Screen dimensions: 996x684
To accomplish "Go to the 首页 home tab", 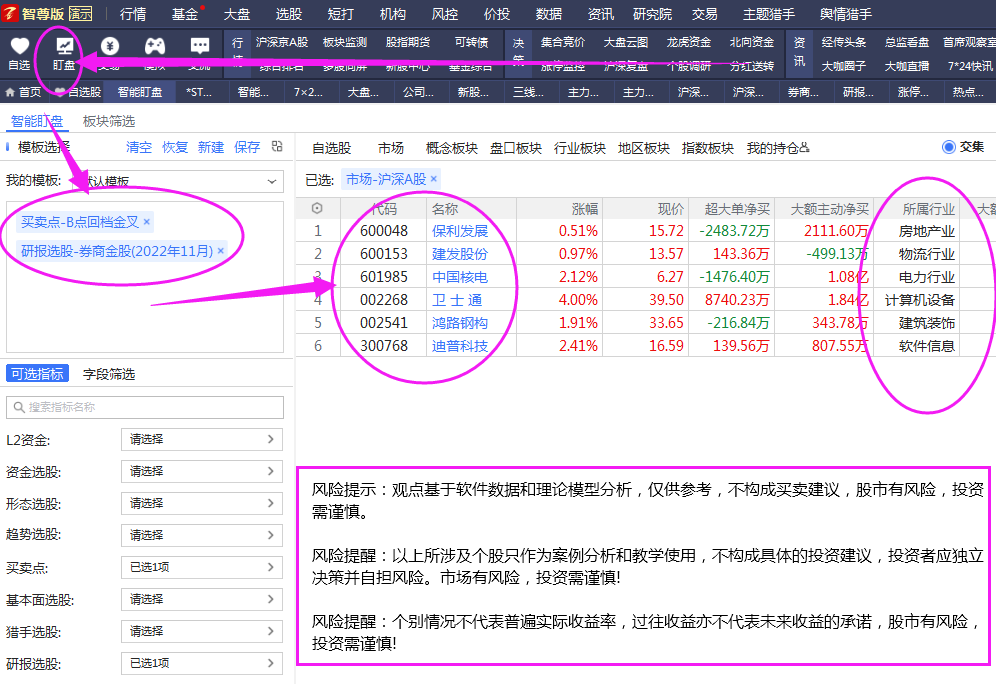I will click(24, 92).
